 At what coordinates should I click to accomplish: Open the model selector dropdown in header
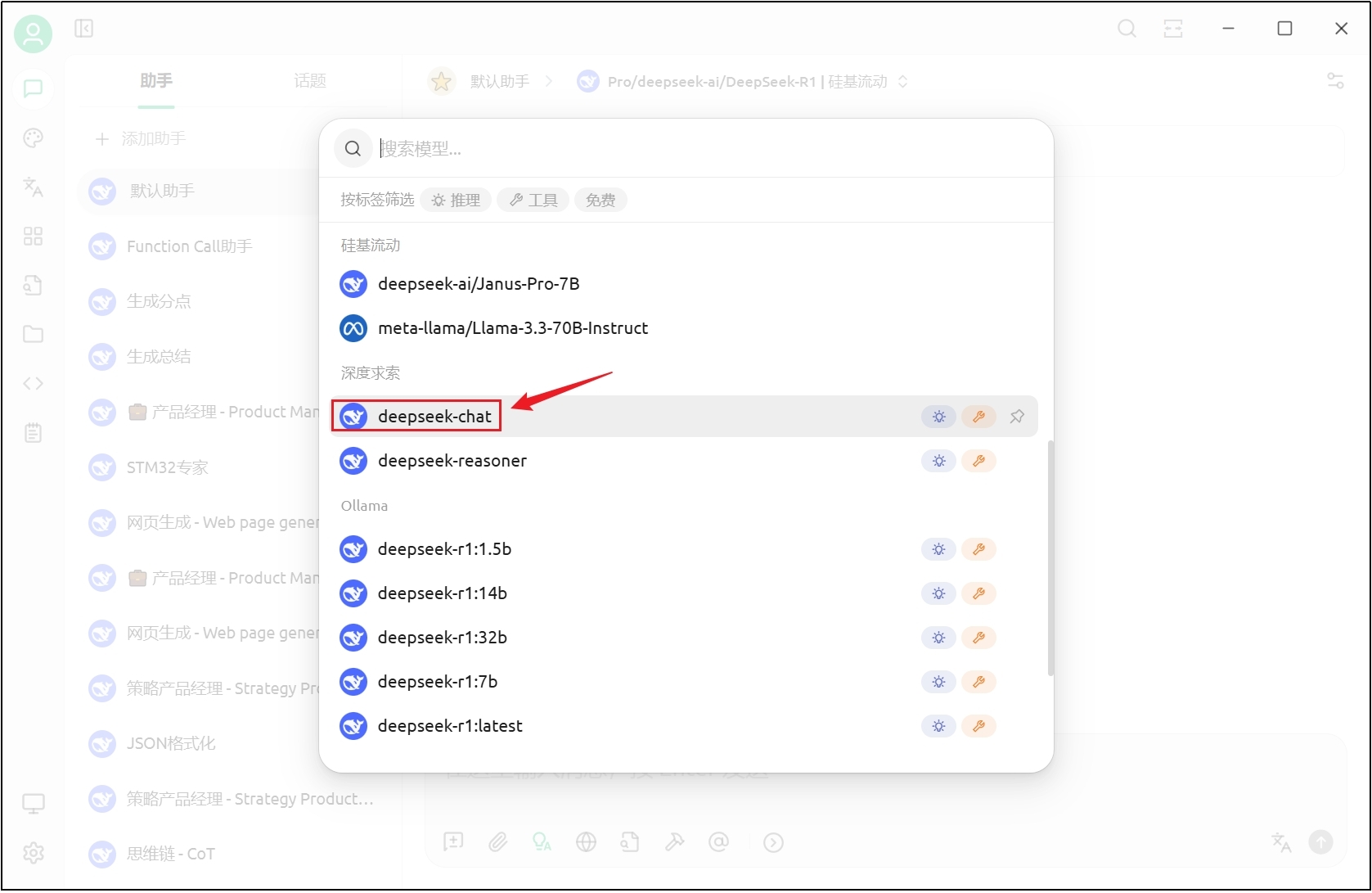(743, 82)
